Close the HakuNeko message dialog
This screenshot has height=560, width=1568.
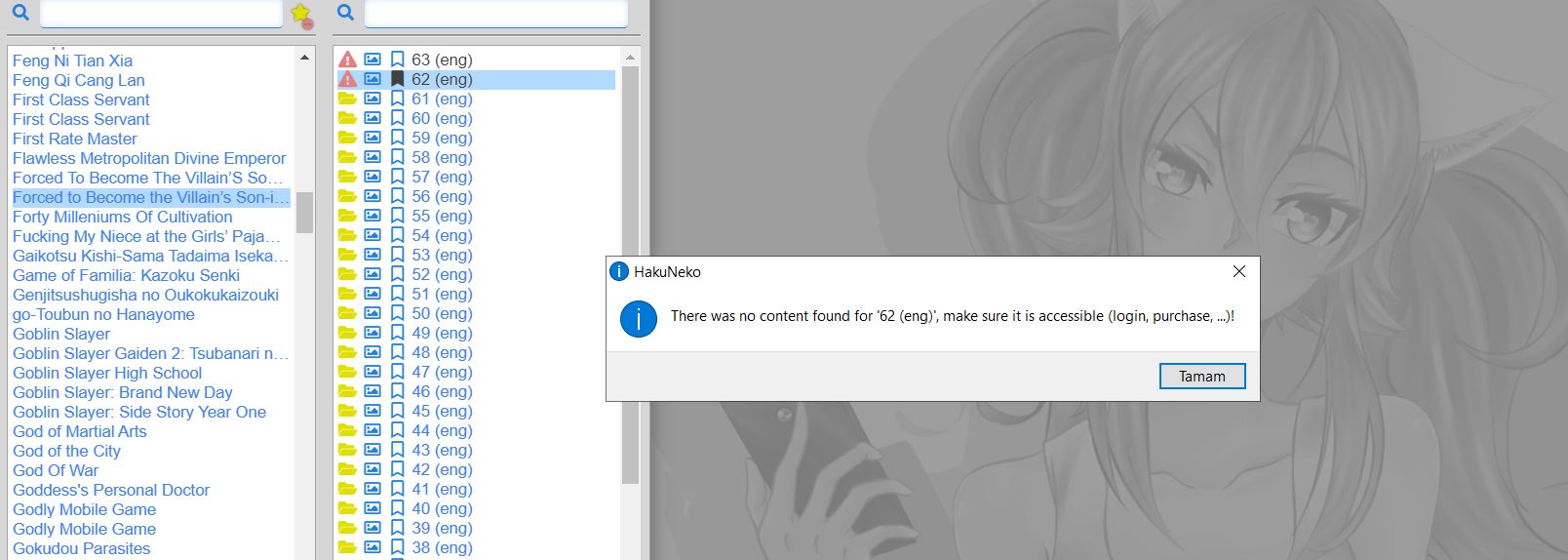1238,271
